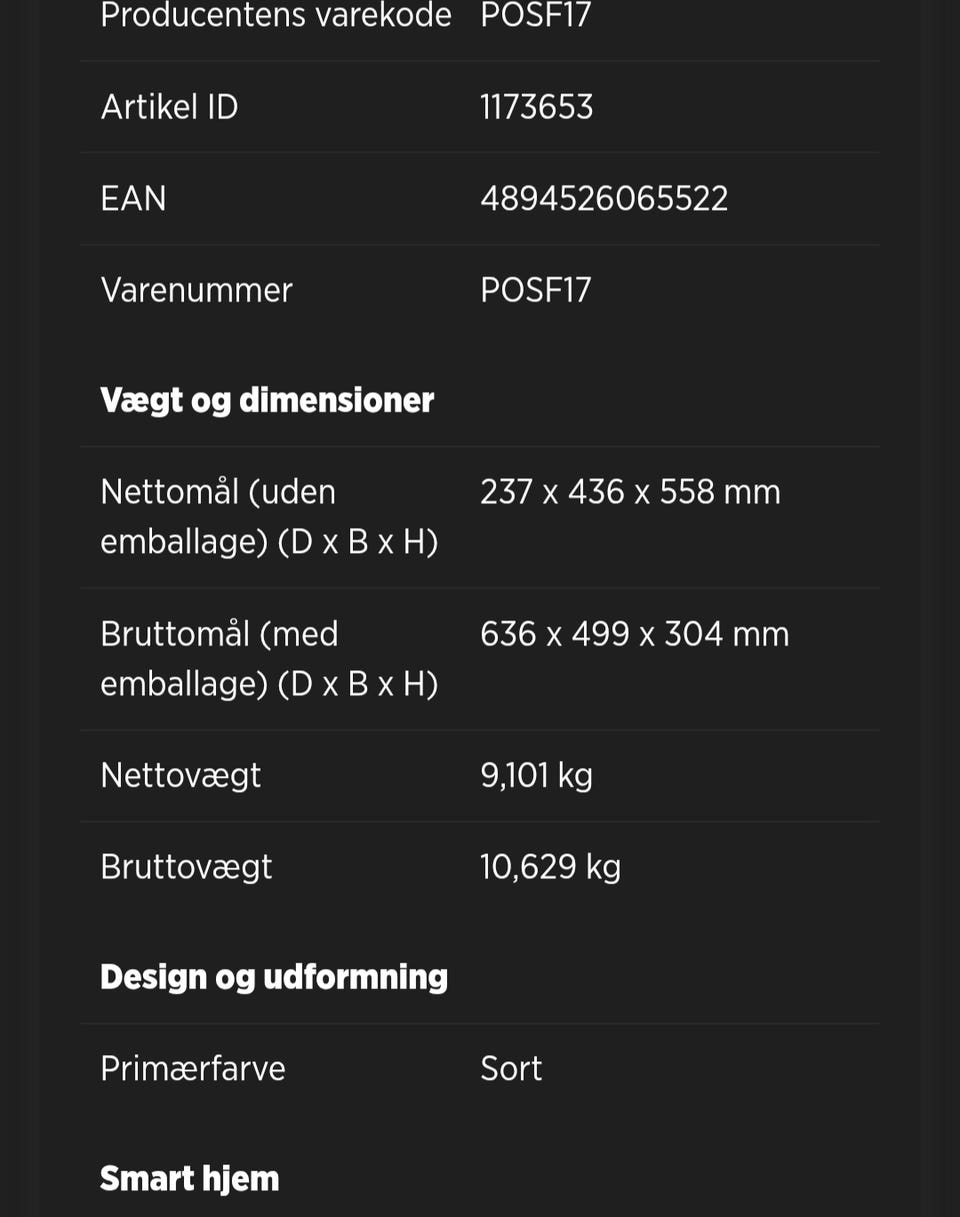This screenshot has height=1217, width=960.
Task: Click the EAN label
Action: click(x=133, y=198)
